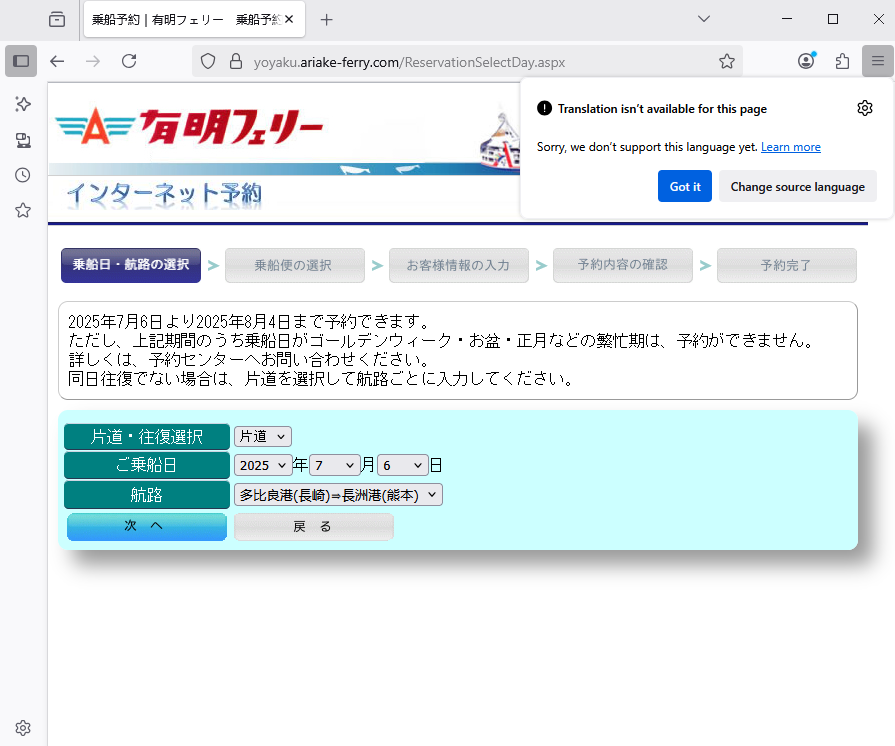This screenshot has height=746, width=895.
Task: Open history clock sidebar icon
Action: [23, 175]
